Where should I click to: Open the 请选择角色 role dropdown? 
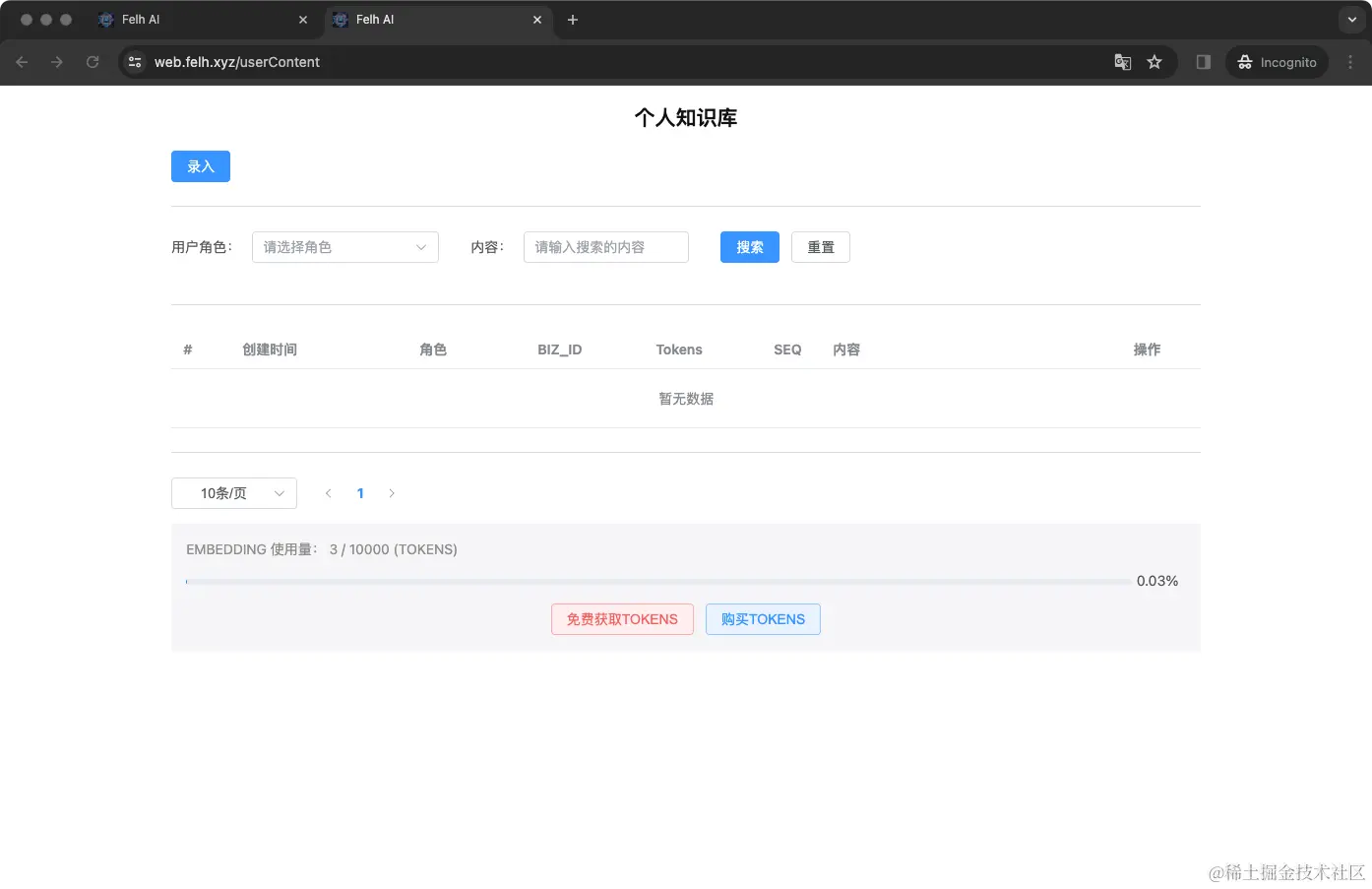[x=344, y=247]
